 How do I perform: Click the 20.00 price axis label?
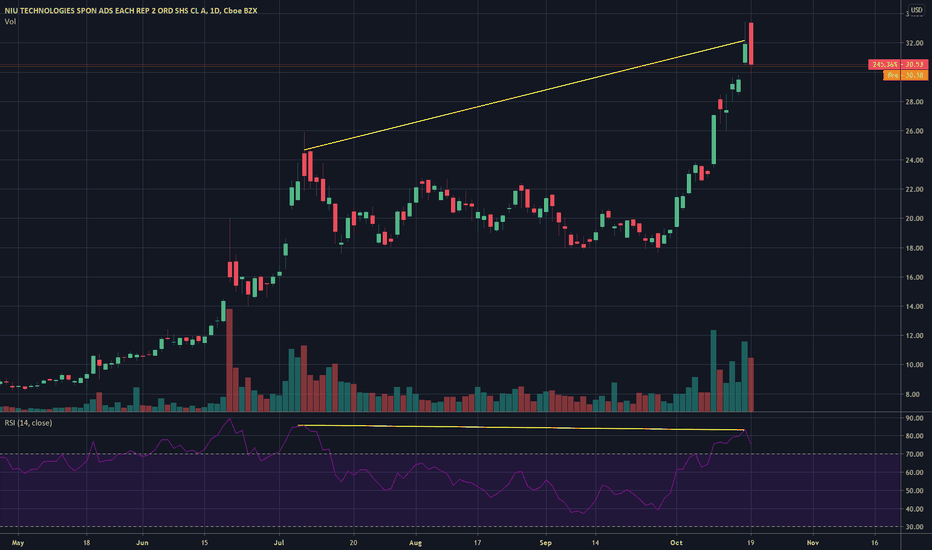pyautogui.click(x=914, y=219)
